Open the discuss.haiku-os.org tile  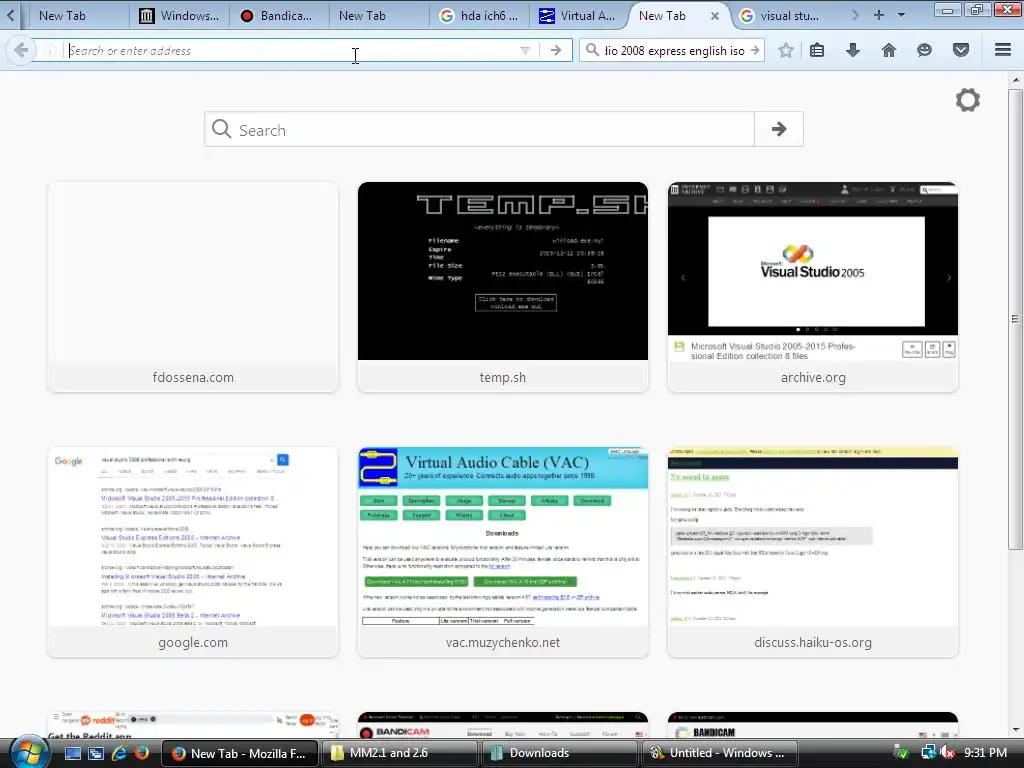[813, 552]
